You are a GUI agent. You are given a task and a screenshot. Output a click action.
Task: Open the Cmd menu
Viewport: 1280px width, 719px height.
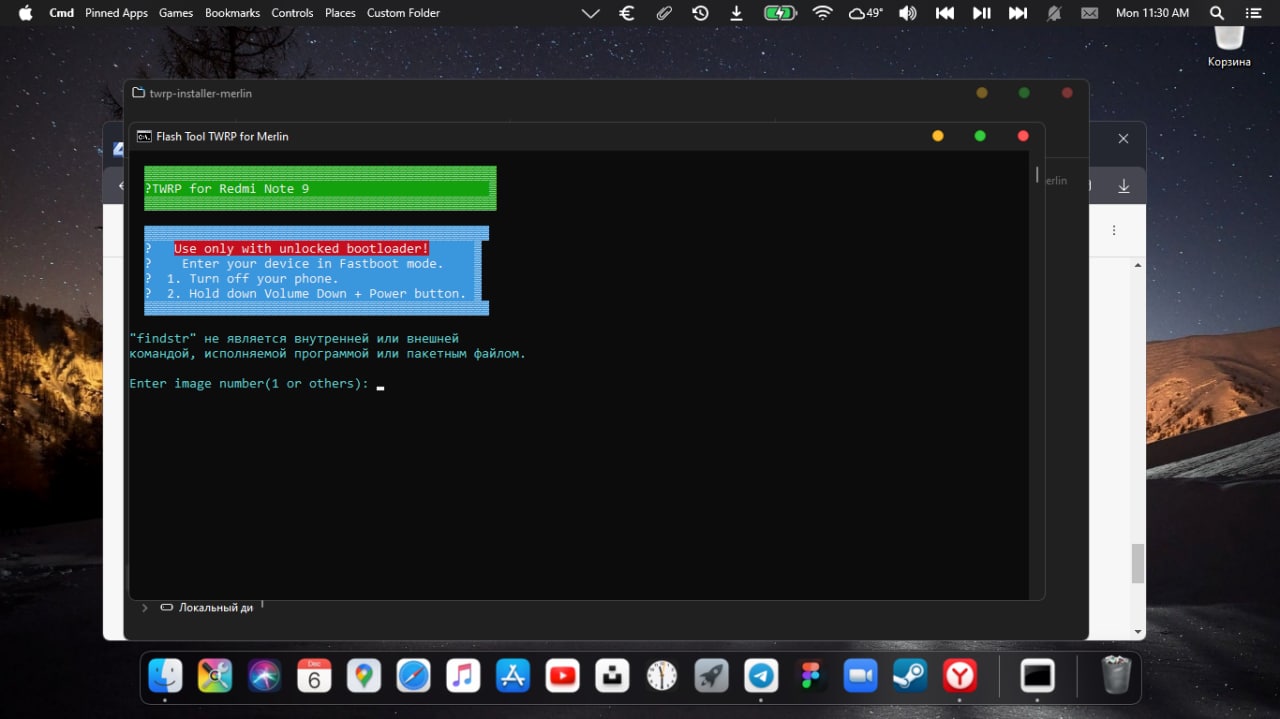point(61,13)
